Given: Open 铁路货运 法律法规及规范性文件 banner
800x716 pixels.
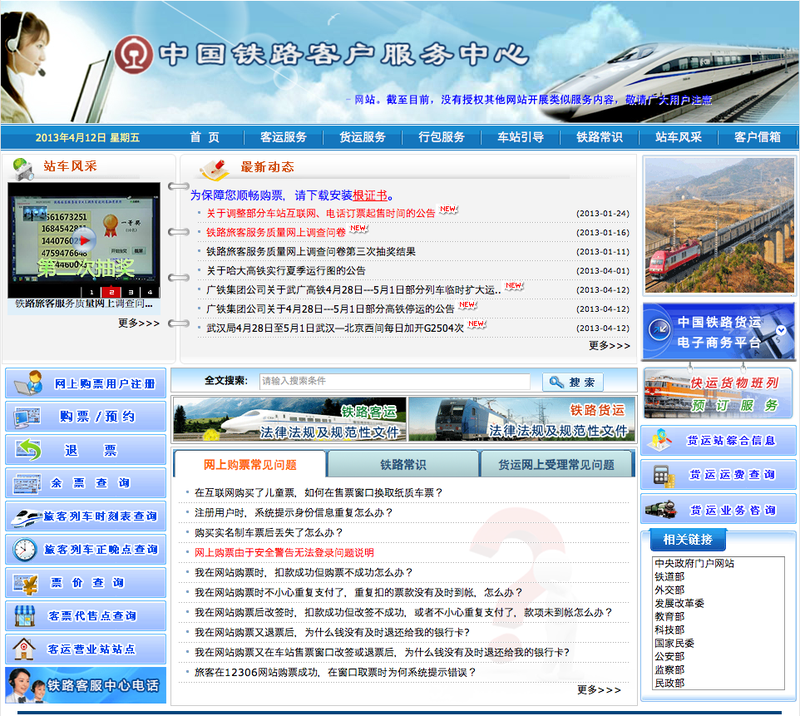Looking at the screenshot, I should 521,419.
